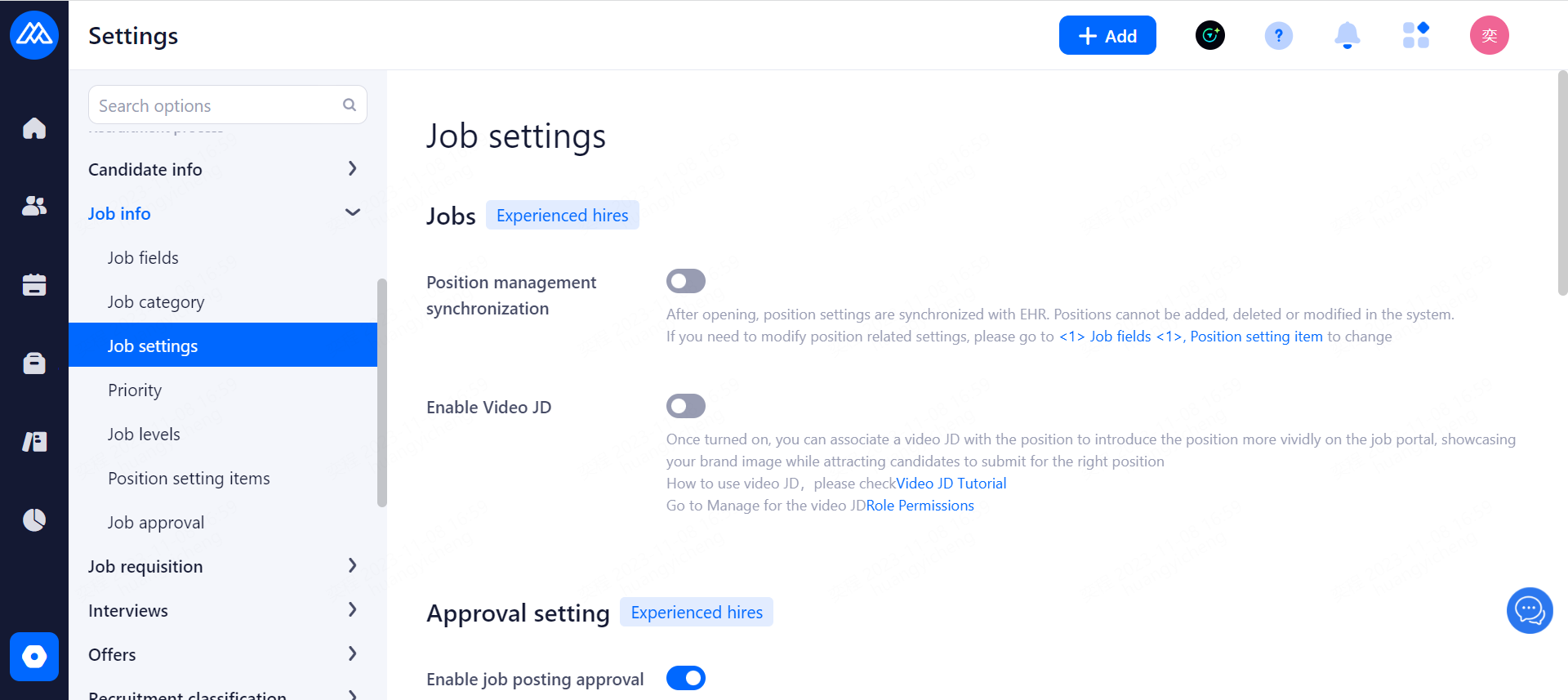Open the Video JD Tutorial link
The width and height of the screenshot is (1568, 700).
click(951, 484)
